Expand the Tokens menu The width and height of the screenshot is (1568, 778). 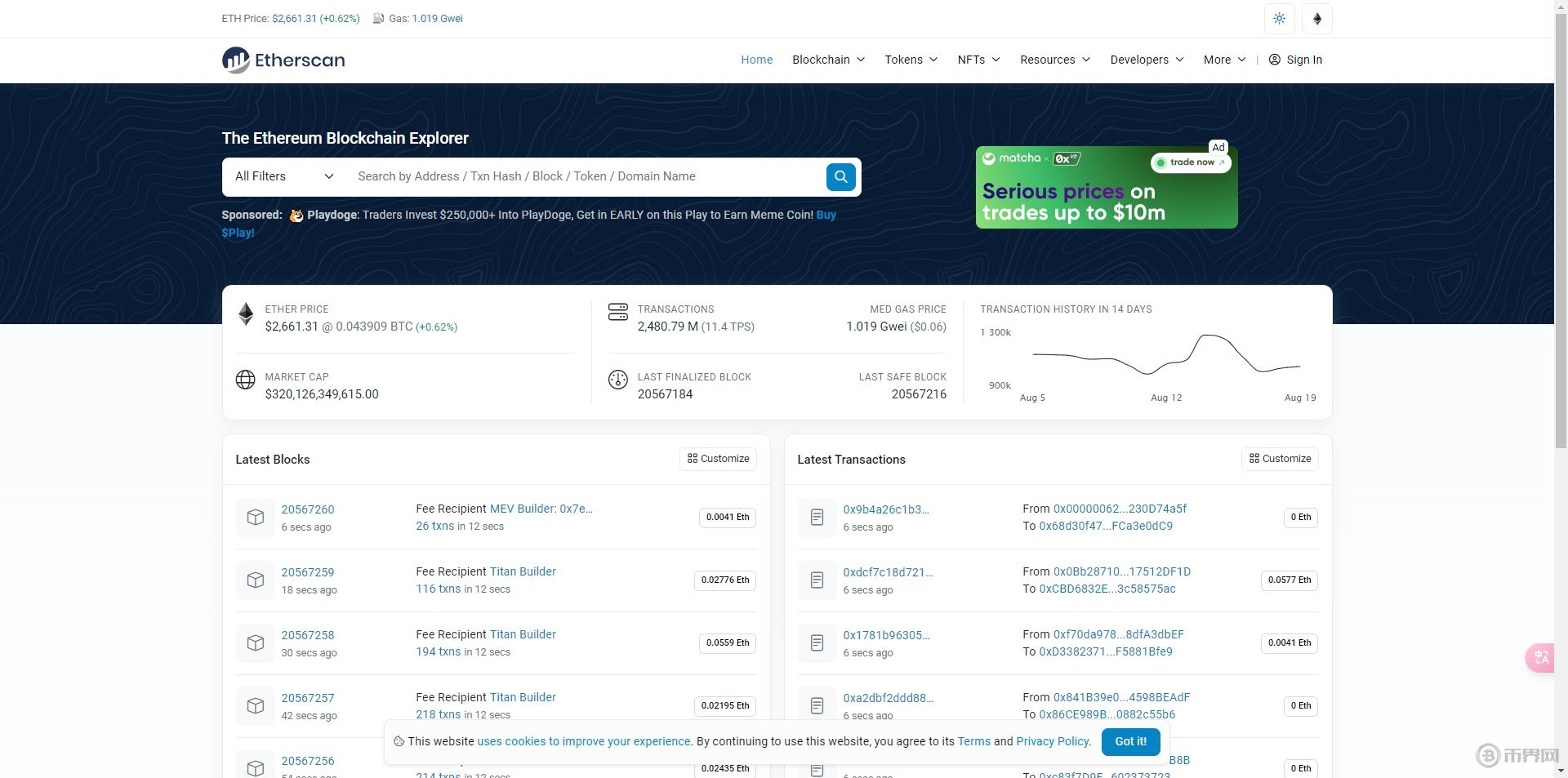click(911, 60)
